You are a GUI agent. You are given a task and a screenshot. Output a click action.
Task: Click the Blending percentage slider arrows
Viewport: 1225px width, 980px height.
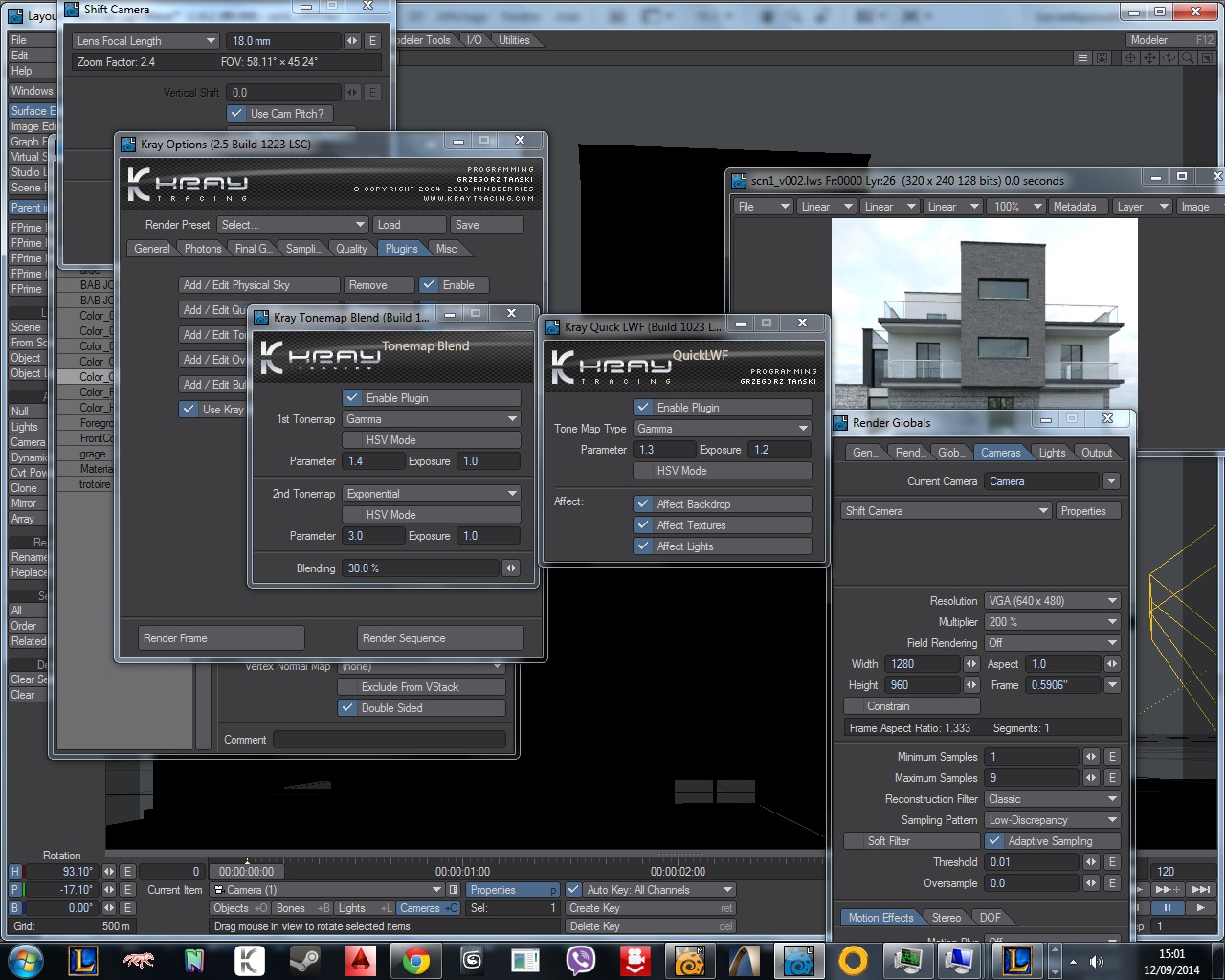[x=511, y=568]
